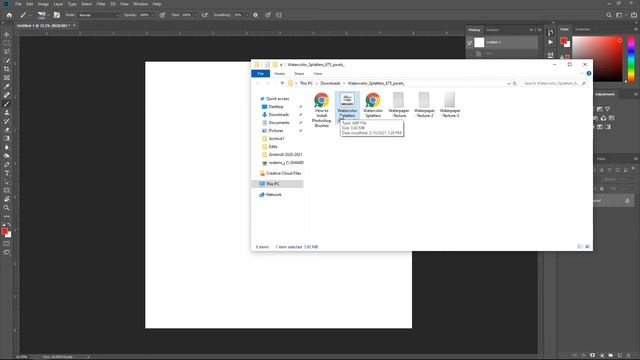Open the Image menu in Photoshop
640x360 pixels.
[x=43, y=4]
